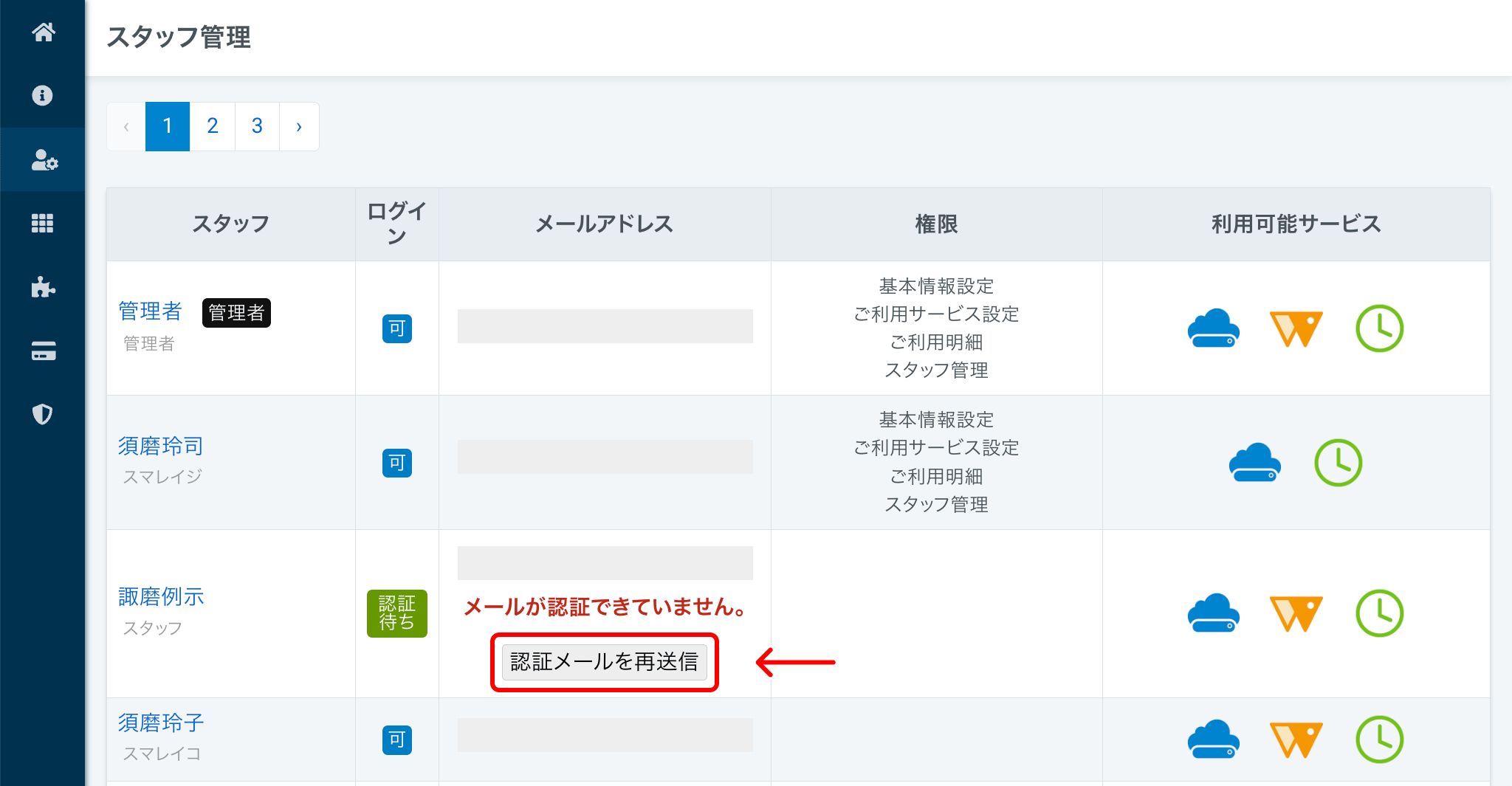The height and width of the screenshot is (786, 1512).
Task: Click the next page chevron arrow
Action: coord(299,126)
